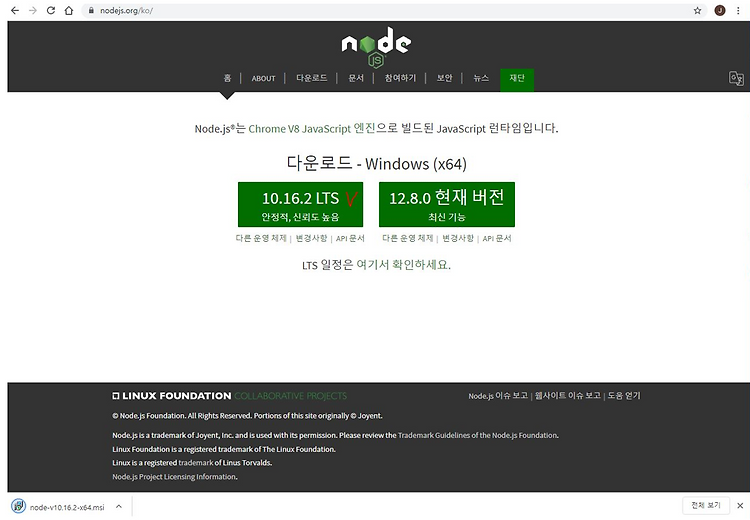Viewport: 750px width, 520px height.
Task: Open node-v10.16.2-x64.msi downloaded file
Action: click(67, 507)
